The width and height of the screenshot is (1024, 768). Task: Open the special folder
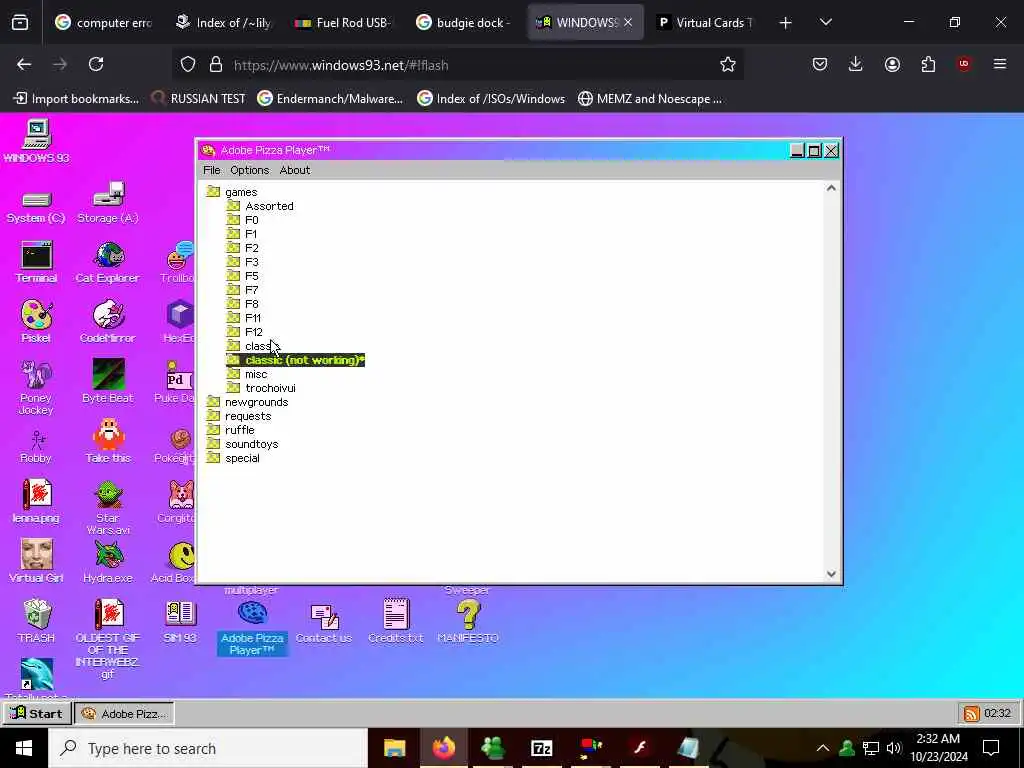[233, 458]
